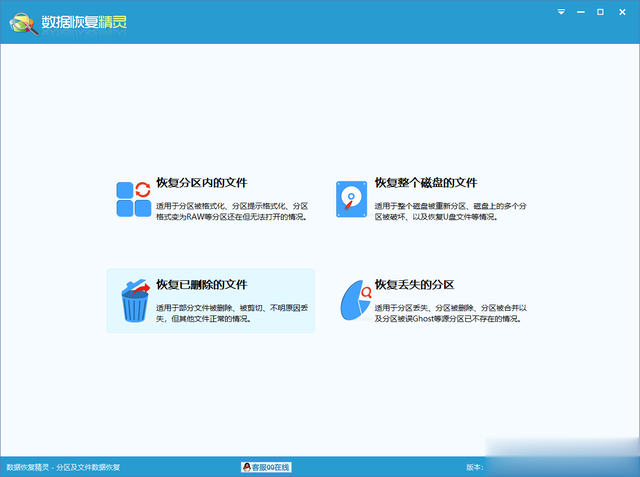Select 恢复已删除的文件 heading

pos(202,284)
